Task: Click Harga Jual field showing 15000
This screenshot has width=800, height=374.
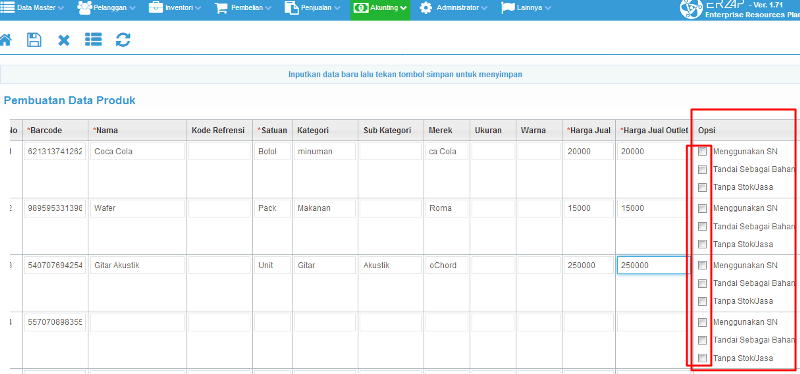Action: [x=589, y=208]
